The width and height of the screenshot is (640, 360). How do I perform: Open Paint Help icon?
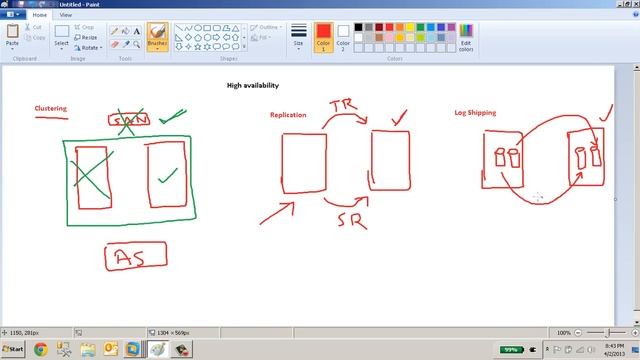click(636, 14)
